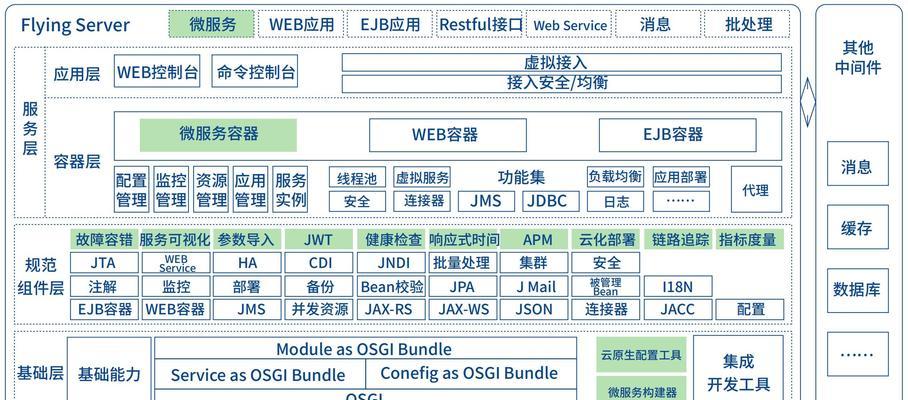
Task: Click the '线程池' box
Action: (x=357, y=178)
